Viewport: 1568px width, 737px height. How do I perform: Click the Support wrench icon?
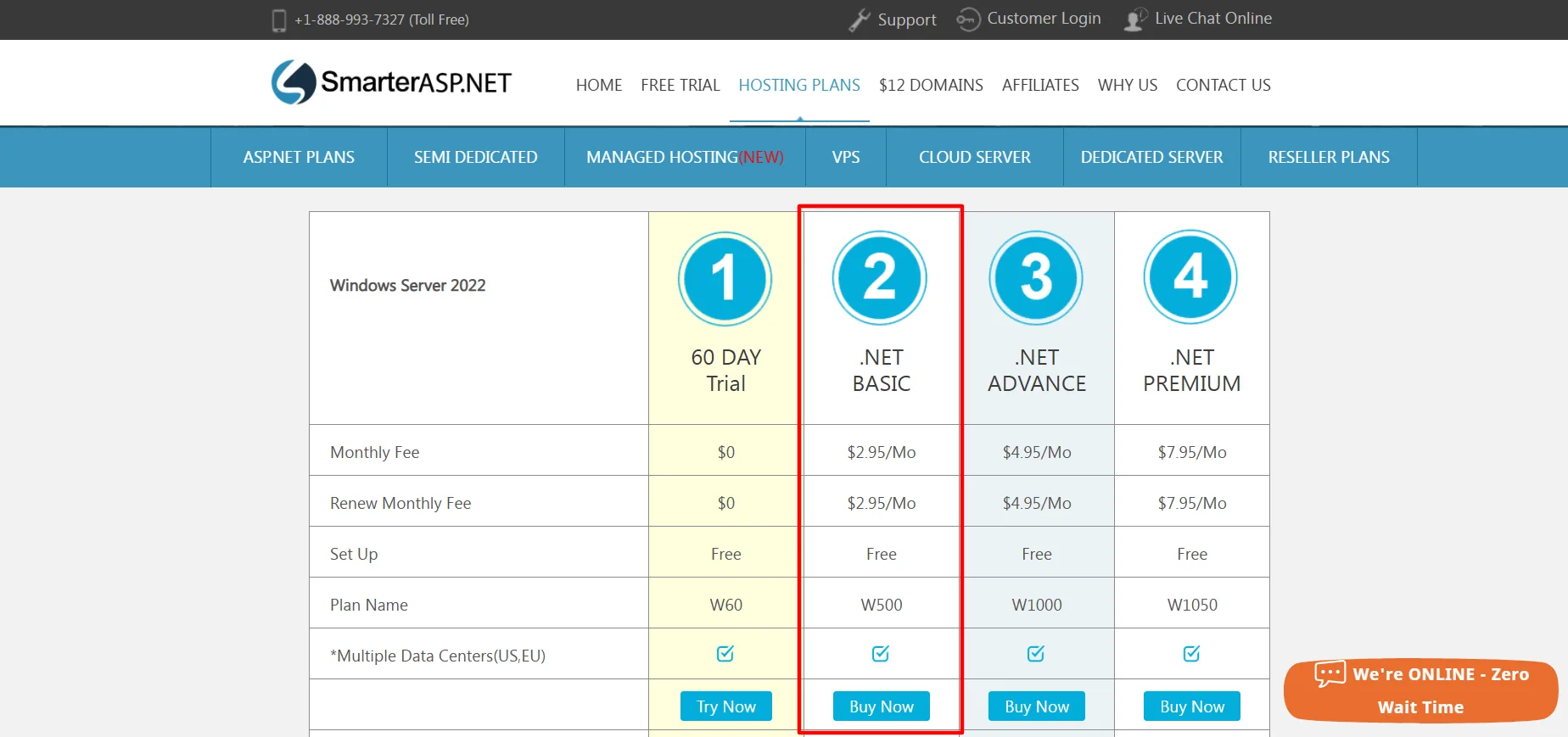coord(860,20)
